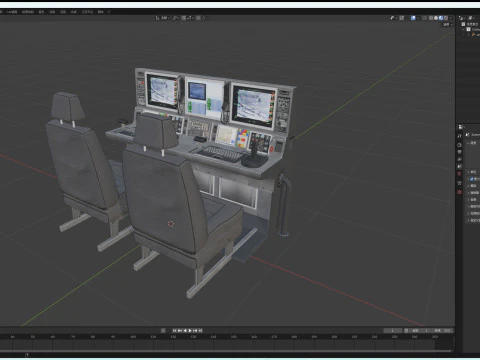Open object type visibility selector
480x360 pixels.
click(393, 18)
